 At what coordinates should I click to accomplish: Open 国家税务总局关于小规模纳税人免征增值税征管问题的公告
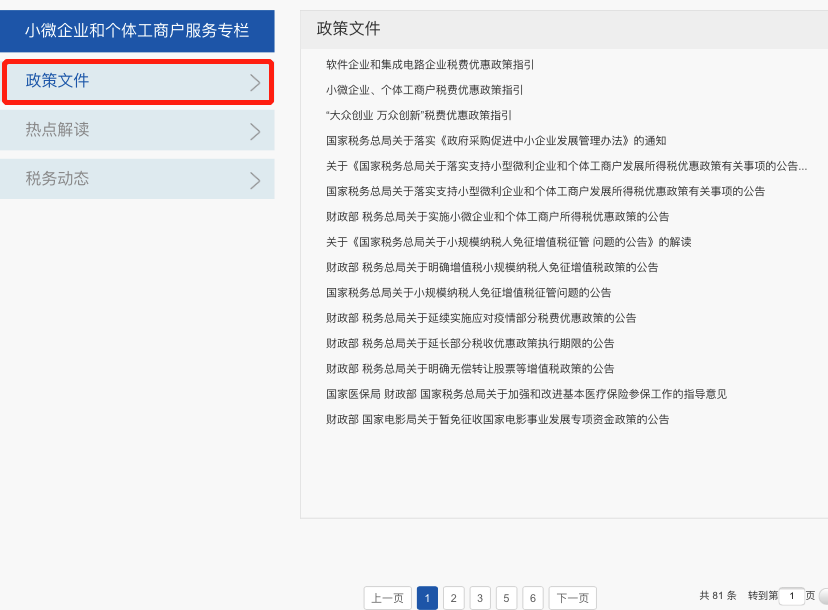[x=468, y=293]
